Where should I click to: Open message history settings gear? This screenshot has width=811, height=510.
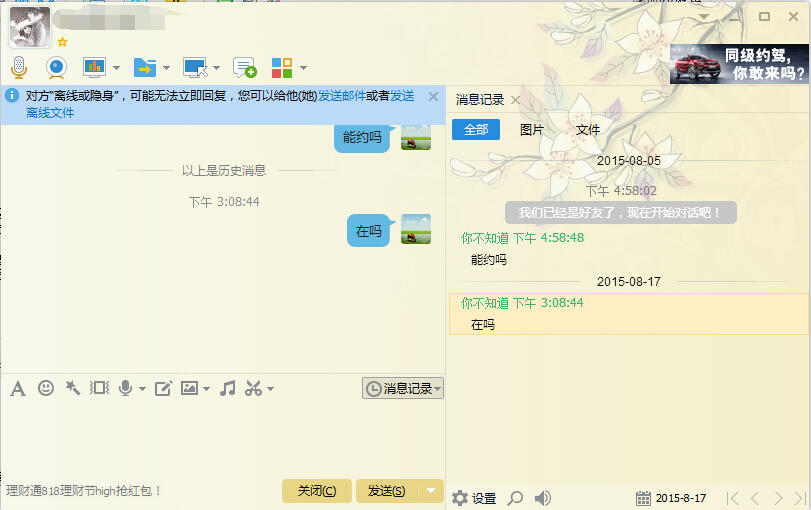coord(459,498)
